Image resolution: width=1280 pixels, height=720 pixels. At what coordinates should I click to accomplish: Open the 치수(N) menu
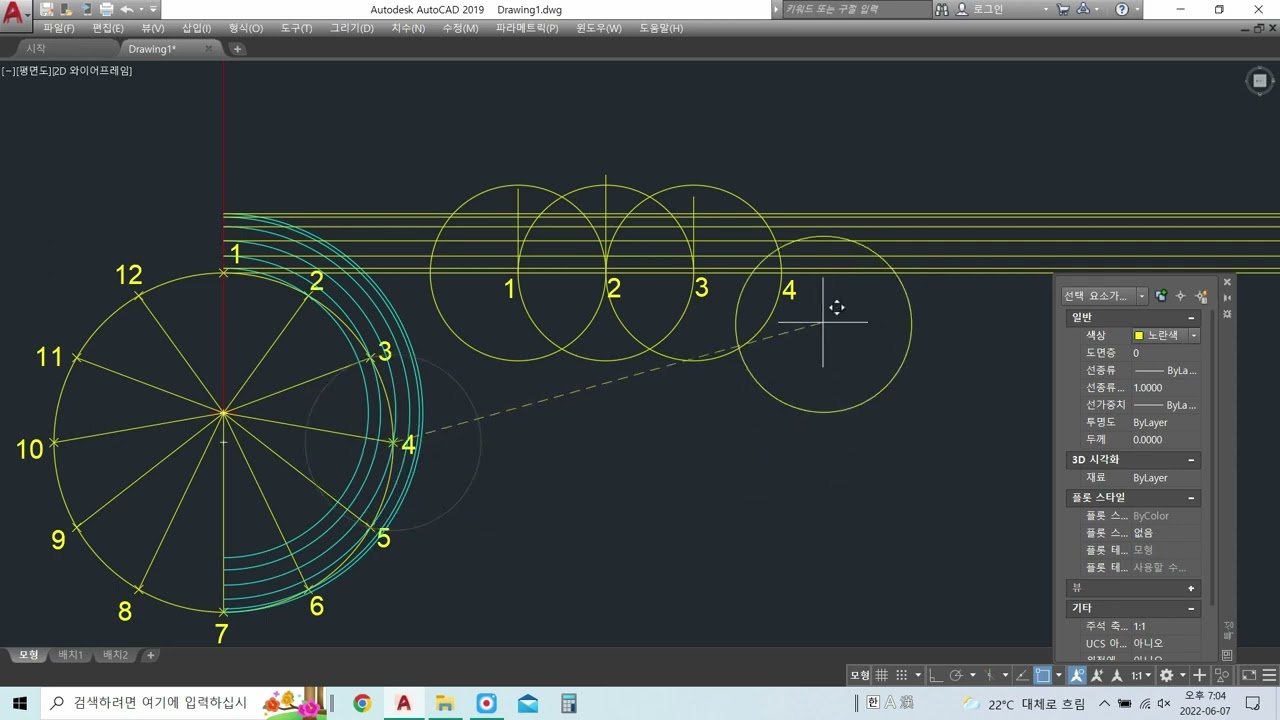click(408, 28)
